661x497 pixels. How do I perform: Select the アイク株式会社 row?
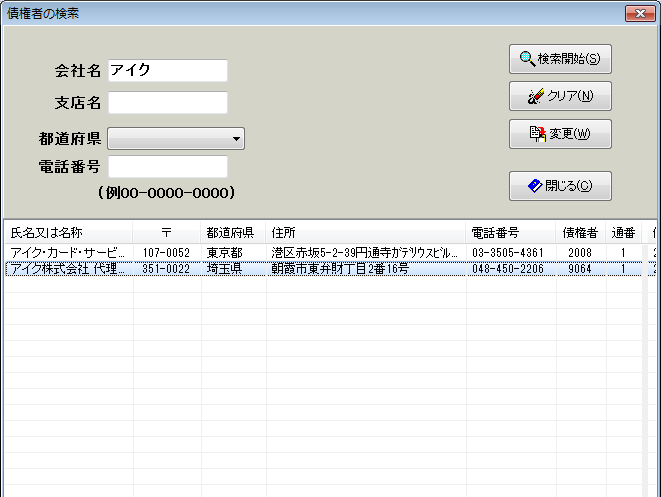67,269
